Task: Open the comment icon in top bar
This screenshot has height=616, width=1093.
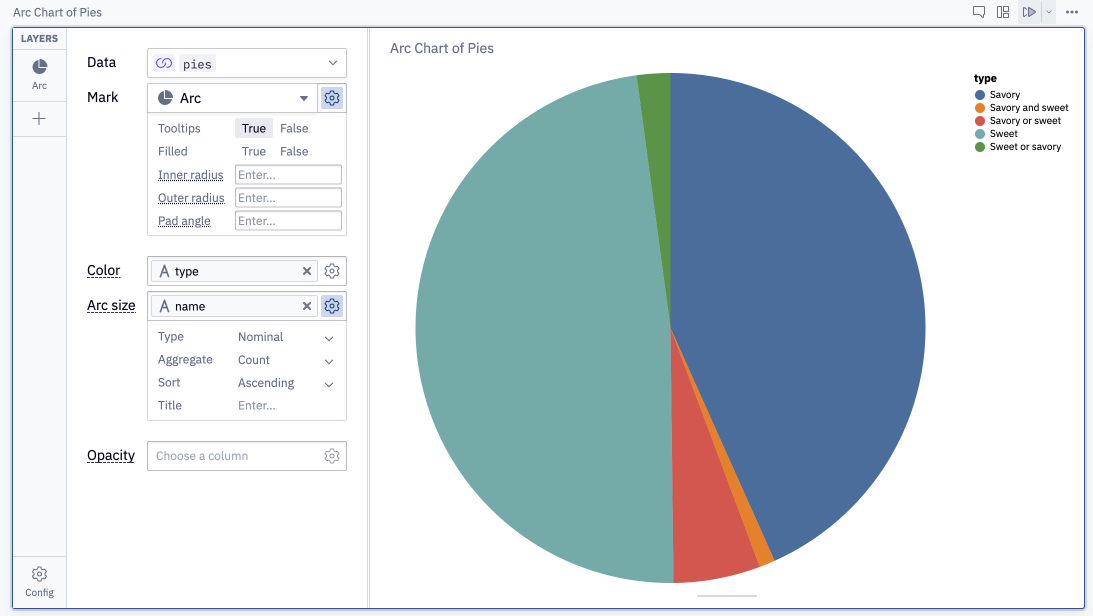Action: pos(979,12)
